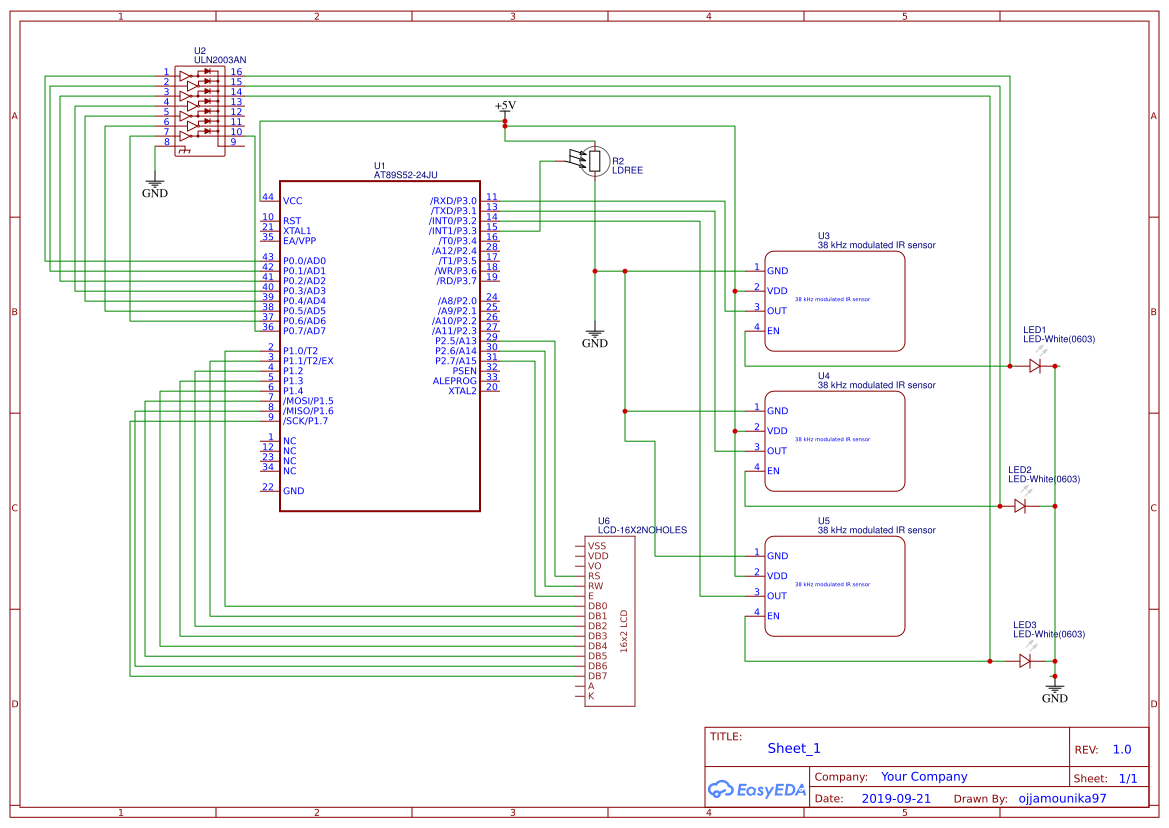The width and height of the screenshot is (1169, 828).
Task: Select the LED1 diode symbol
Action: coord(1035,366)
